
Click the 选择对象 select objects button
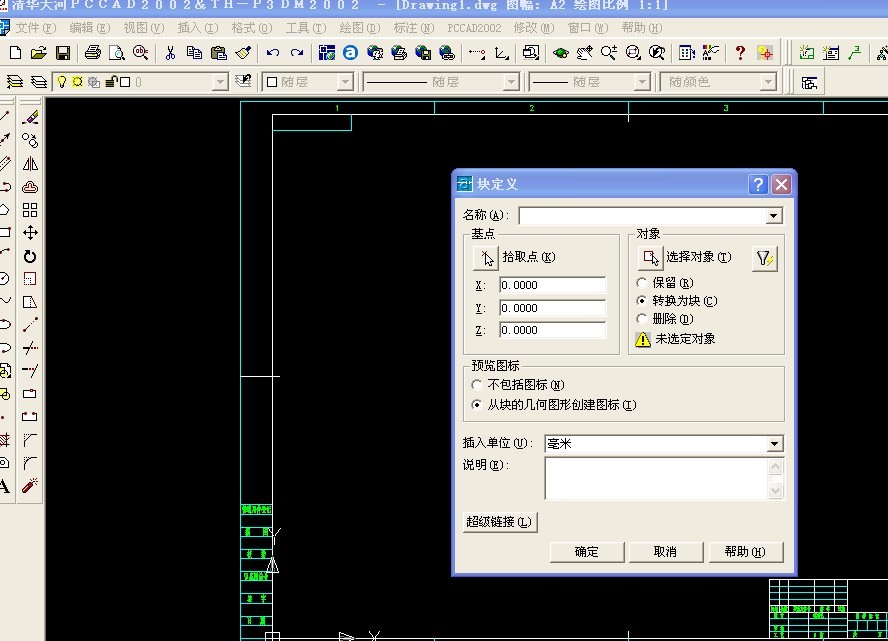tap(650, 258)
